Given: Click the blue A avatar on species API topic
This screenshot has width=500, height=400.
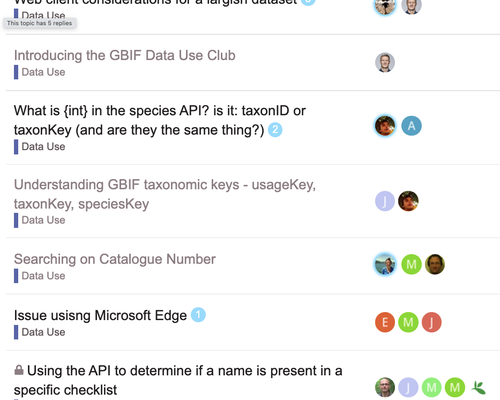Looking at the screenshot, I should pyautogui.click(x=411, y=126).
